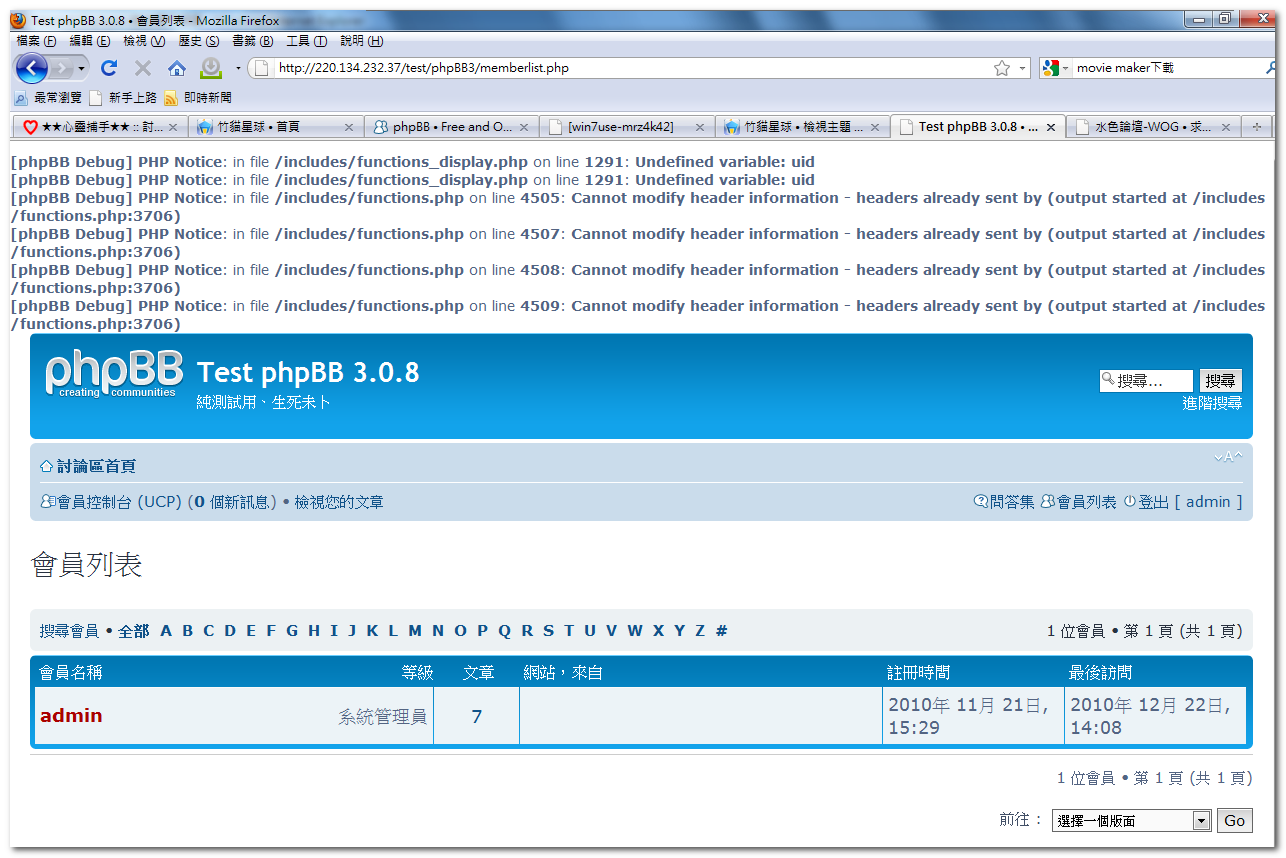The image size is (1286, 858).
Task: Open the 搜尋會員 link
Action: tap(69, 631)
